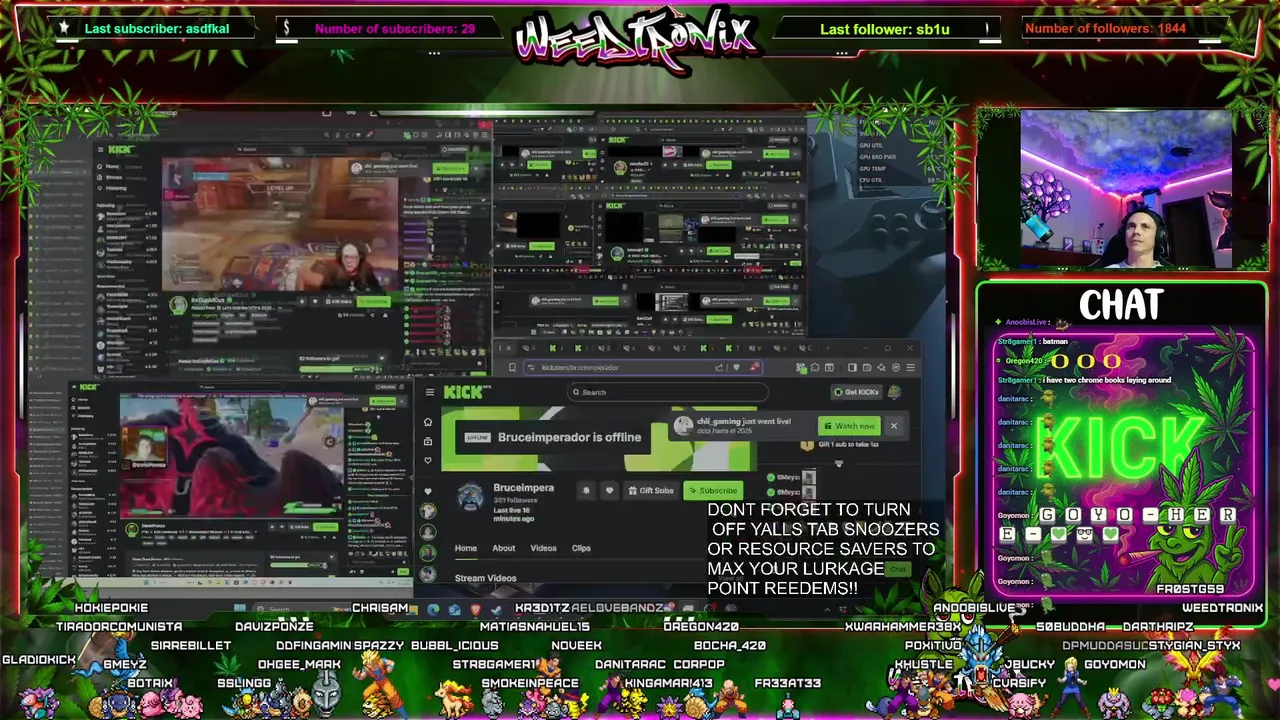Open Brave Rewards triangle icon in address bar

(754, 367)
